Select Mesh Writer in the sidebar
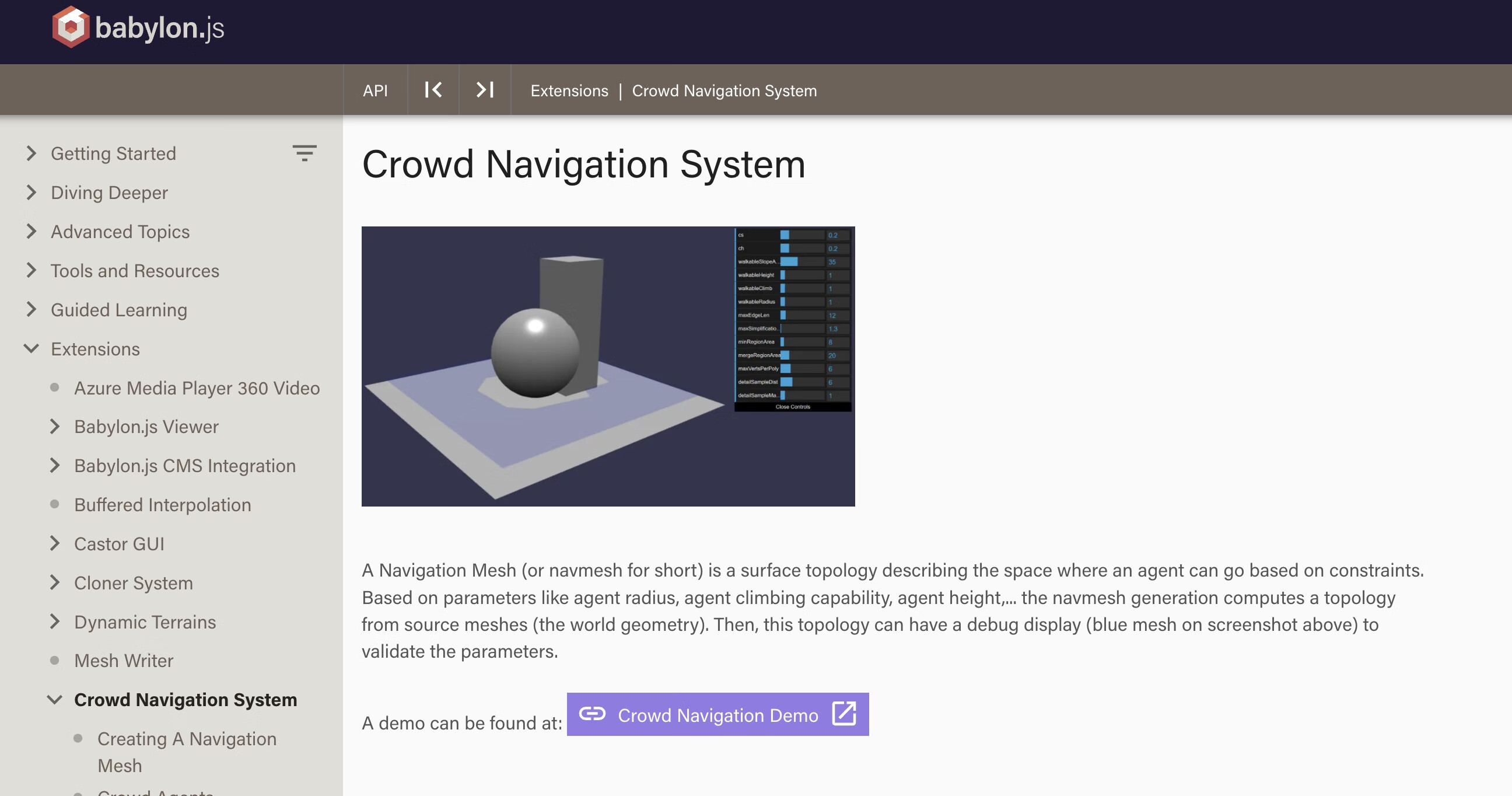1512x796 pixels. tap(123, 661)
